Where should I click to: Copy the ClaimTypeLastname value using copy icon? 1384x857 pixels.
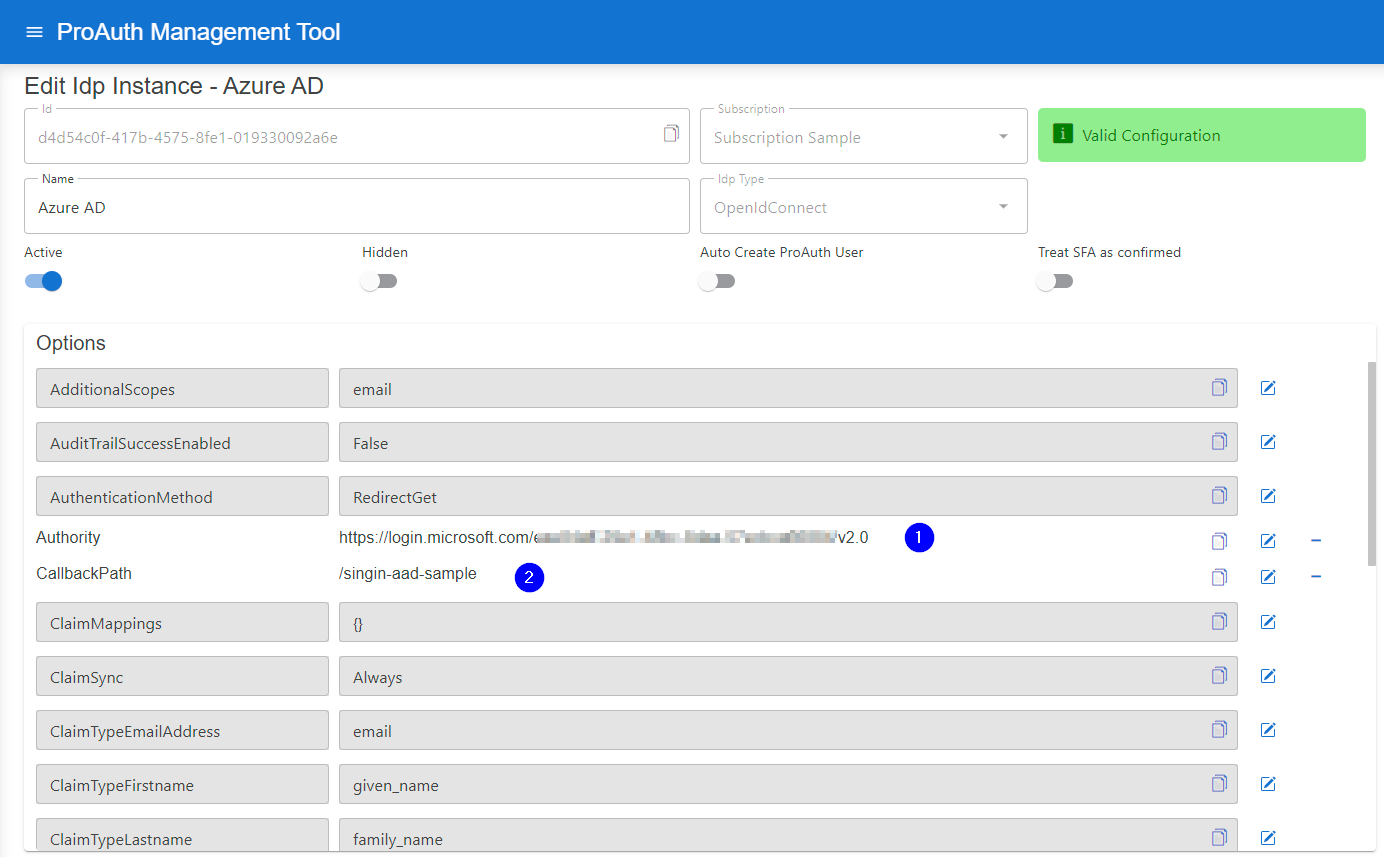coord(1218,838)
